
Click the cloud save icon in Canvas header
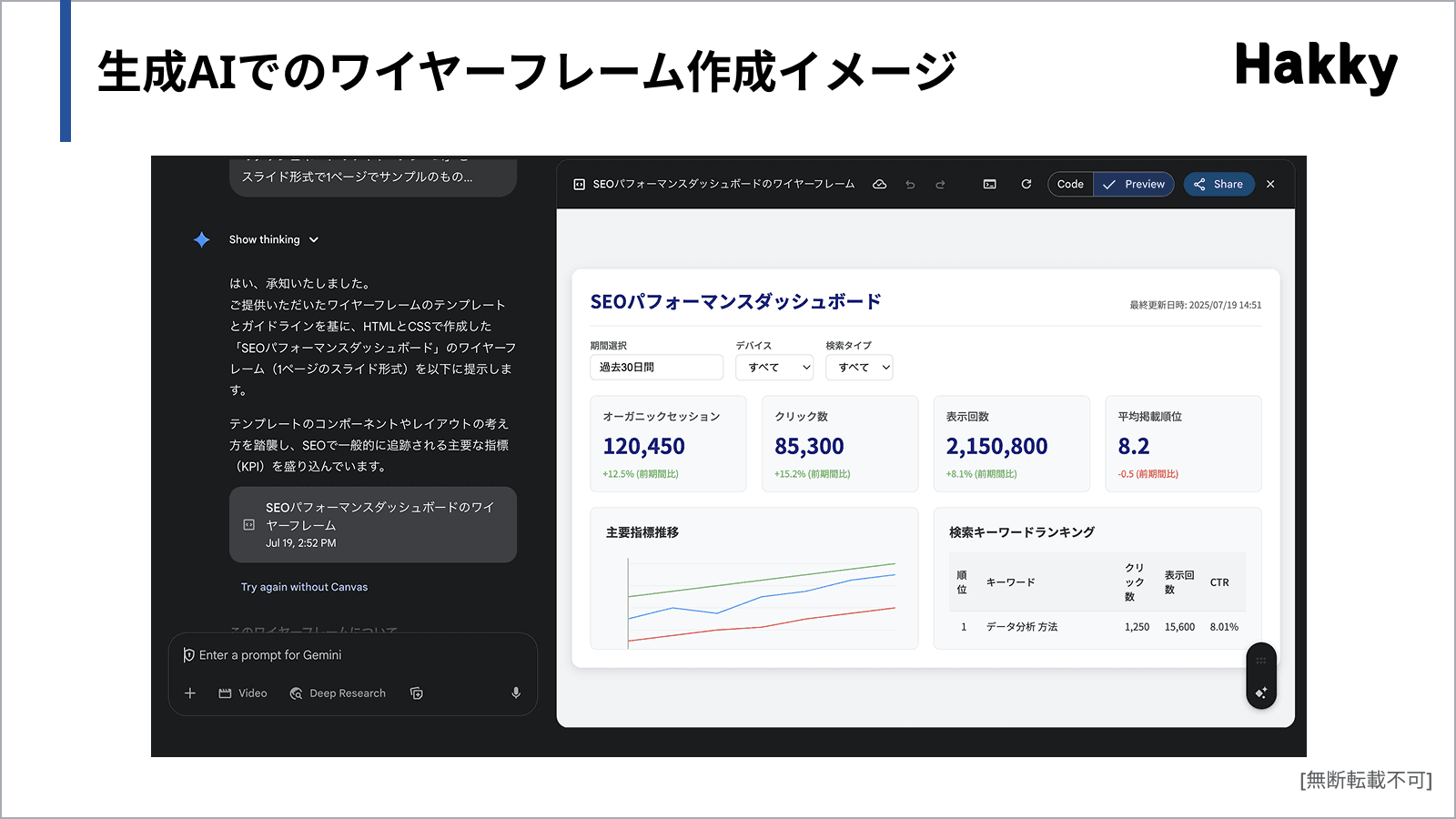tap(879, 184)
